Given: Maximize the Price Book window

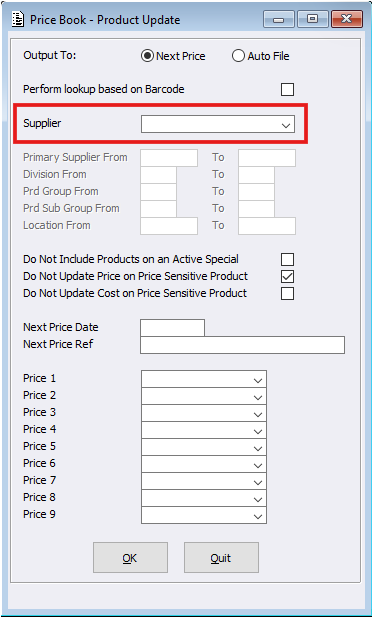Looking at the screenshot, I should (313, 19).
